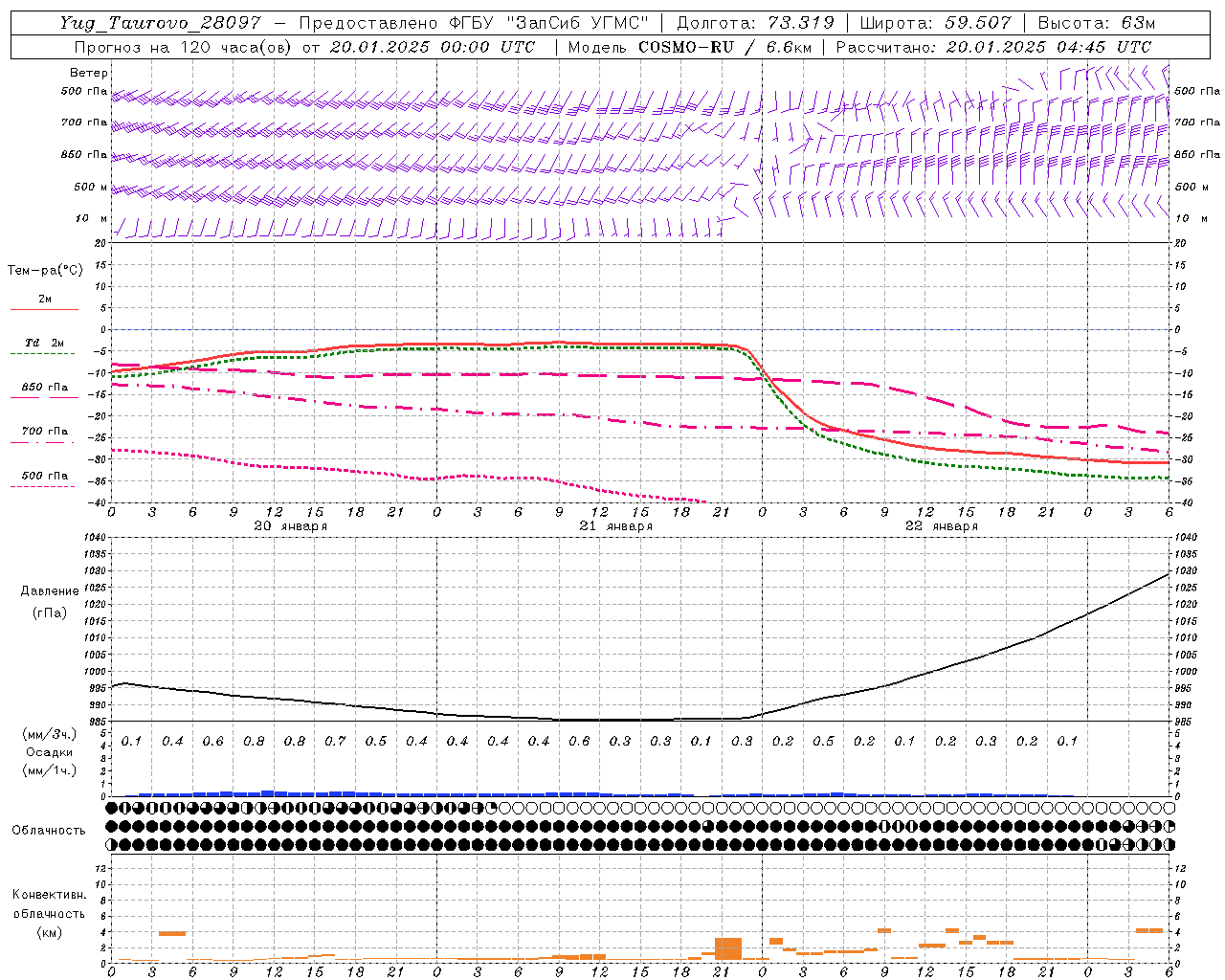Click the Тем-ра(°C) axis title
The image size is (1225, 980).
coord(45,271)
